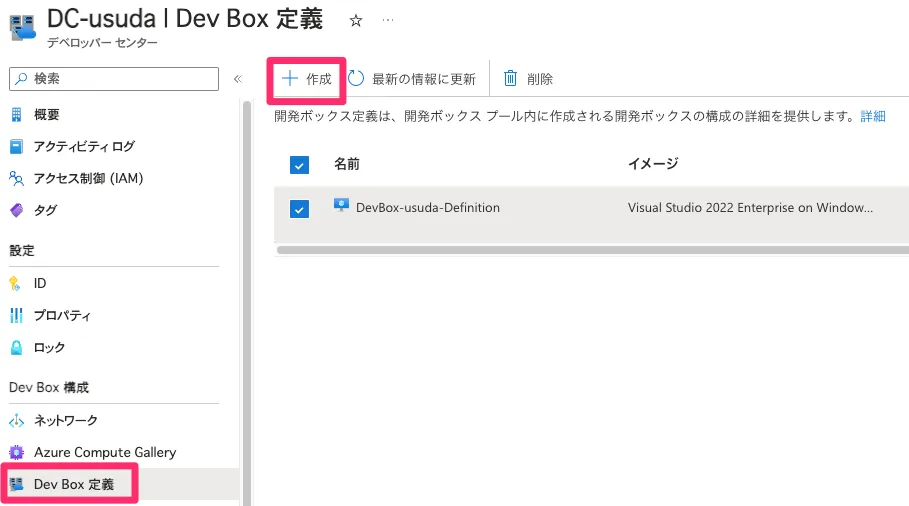Viewport: 909px width, 506px height.
Task: Click into the 検索 search field
Action: pyautogui.click(x=114, y=79)
